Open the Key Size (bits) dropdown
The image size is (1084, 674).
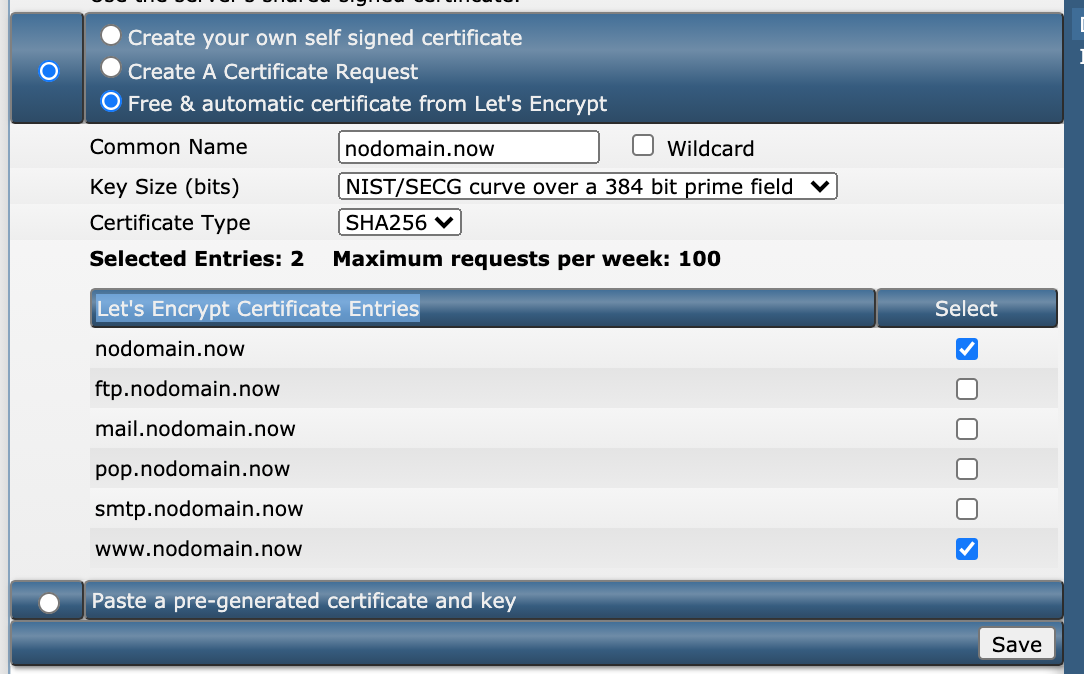(587, 187)
